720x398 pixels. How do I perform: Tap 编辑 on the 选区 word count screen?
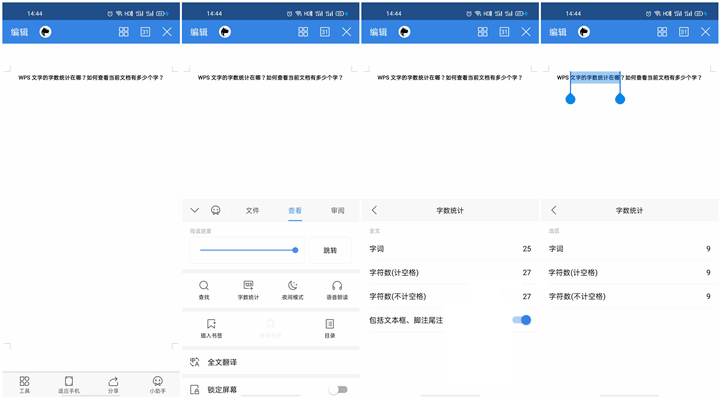click(x=558, y=32)
